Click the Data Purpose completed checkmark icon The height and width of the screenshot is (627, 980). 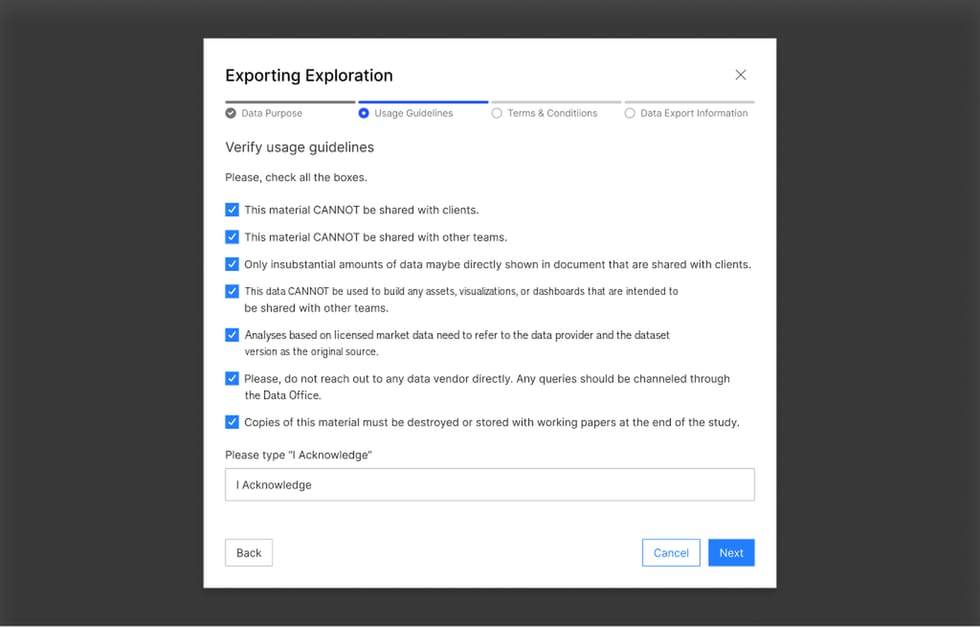click(x=231, y=113)
